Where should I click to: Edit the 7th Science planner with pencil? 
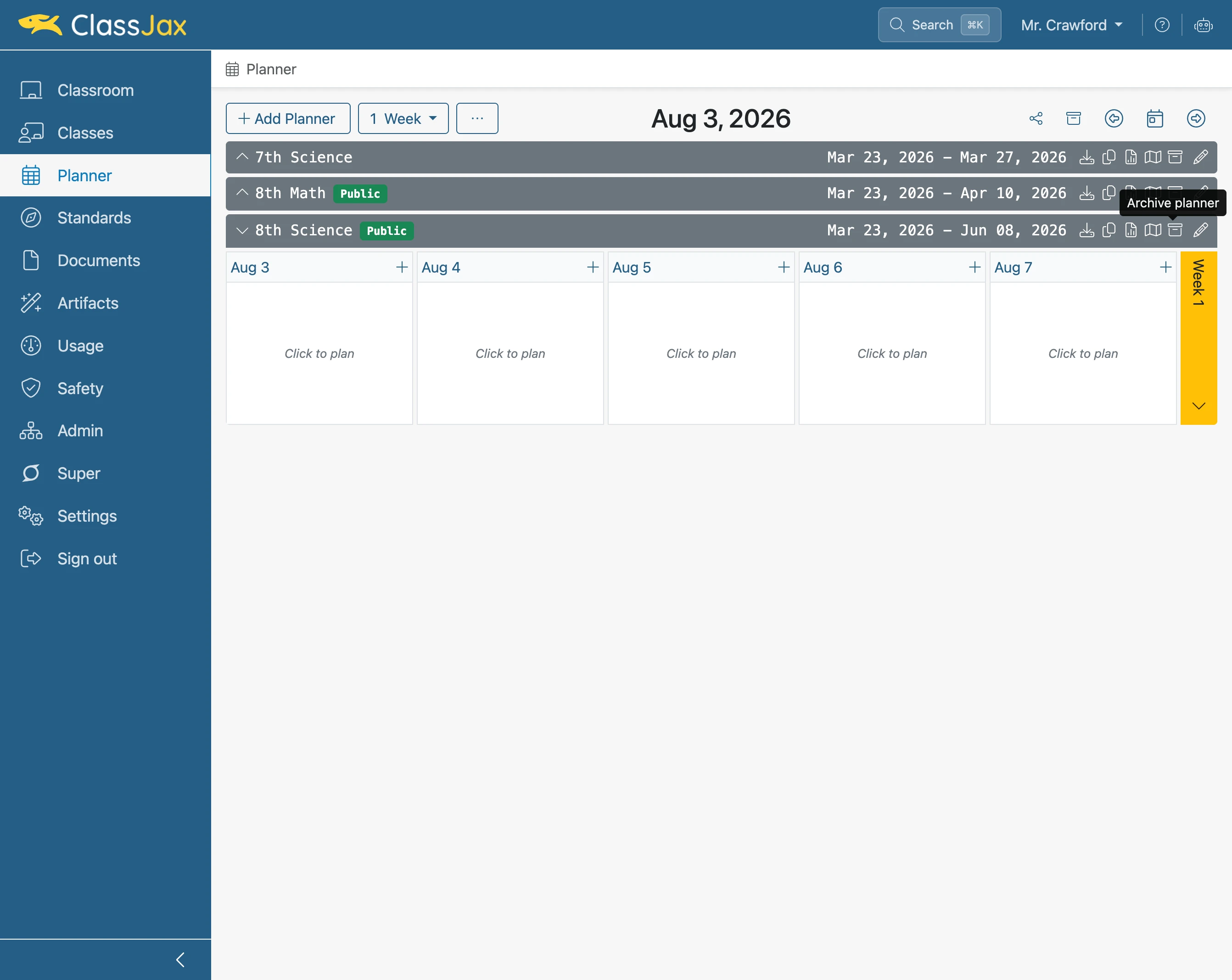(x=1201, y=157)
